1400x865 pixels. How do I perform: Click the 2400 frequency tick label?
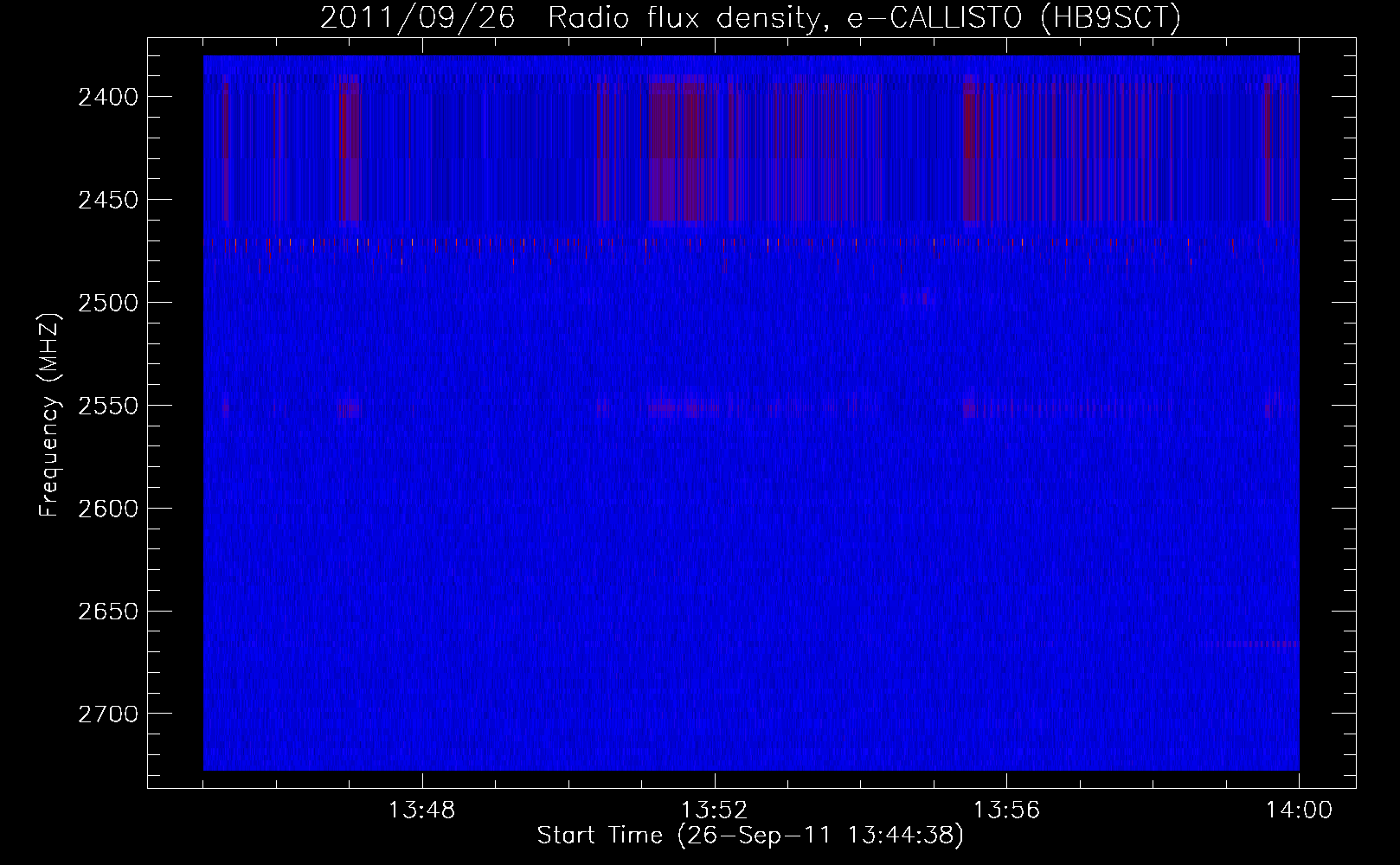point(108,97)
